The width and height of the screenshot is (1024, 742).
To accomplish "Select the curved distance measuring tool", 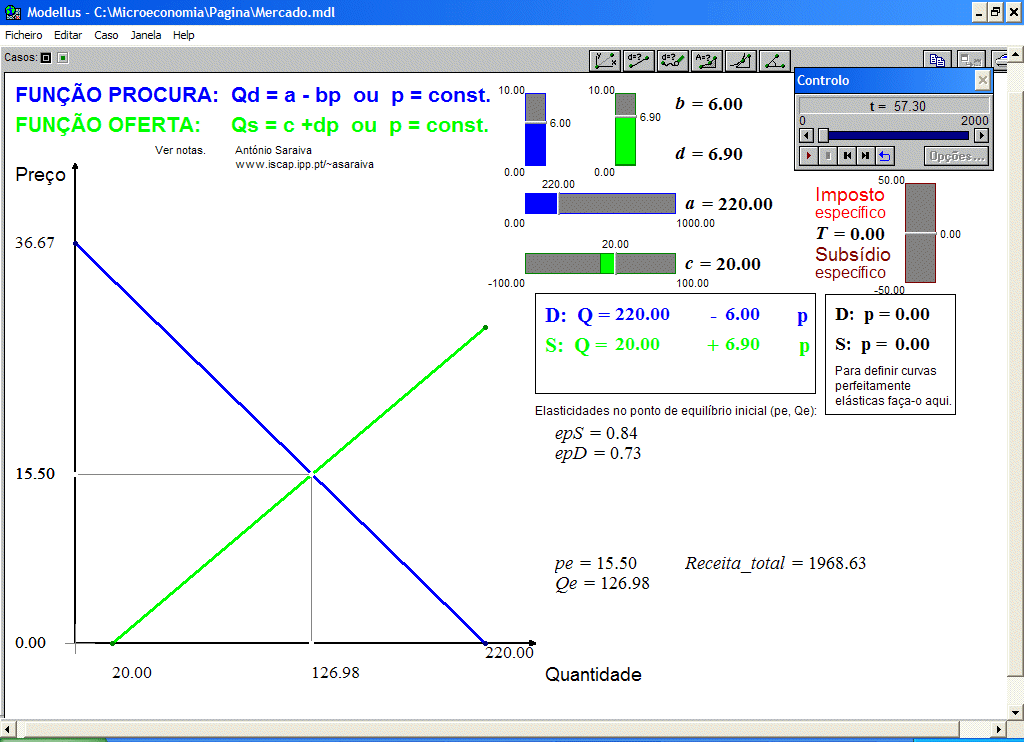I will click(x=673, y=60).
